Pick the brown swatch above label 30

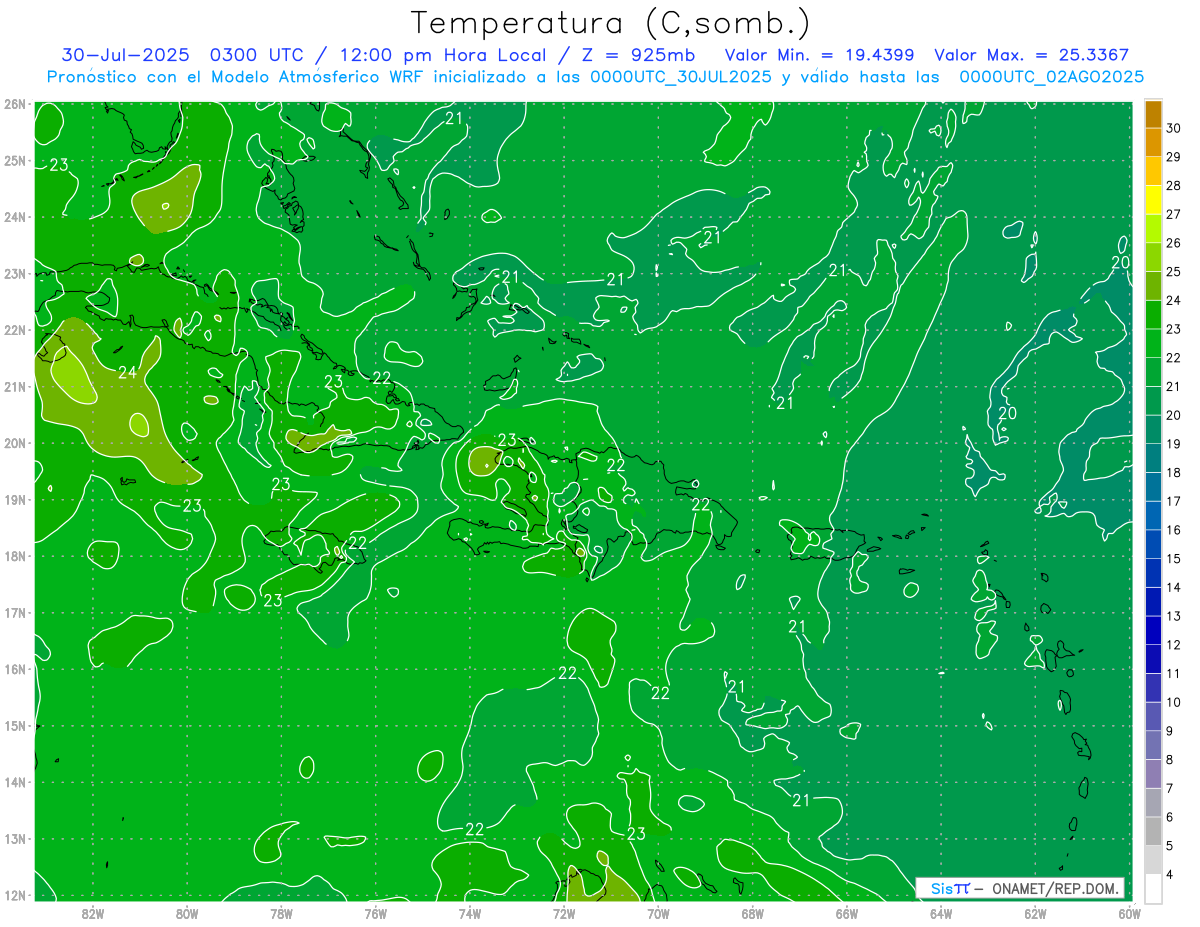point(1153,114)
